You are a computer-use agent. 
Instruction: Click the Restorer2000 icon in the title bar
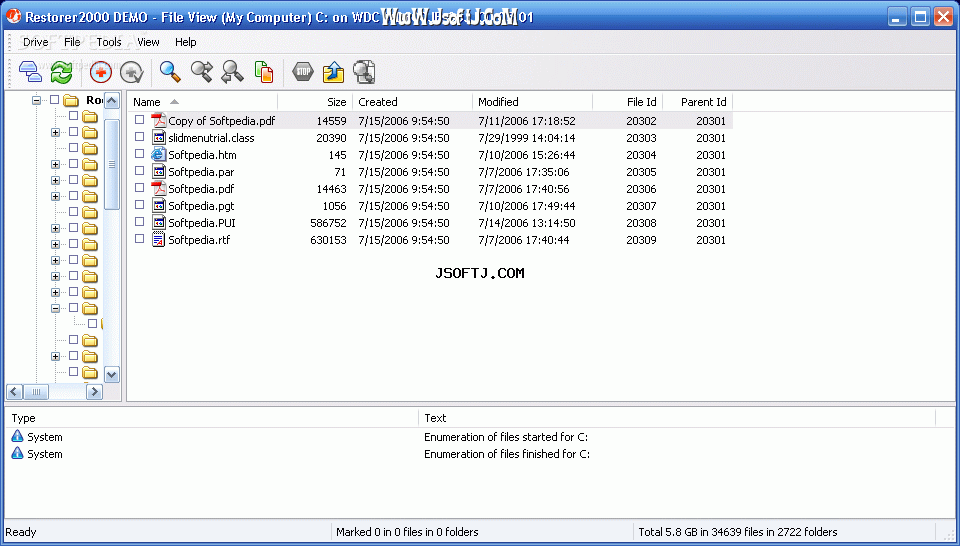tap(15, 16)
